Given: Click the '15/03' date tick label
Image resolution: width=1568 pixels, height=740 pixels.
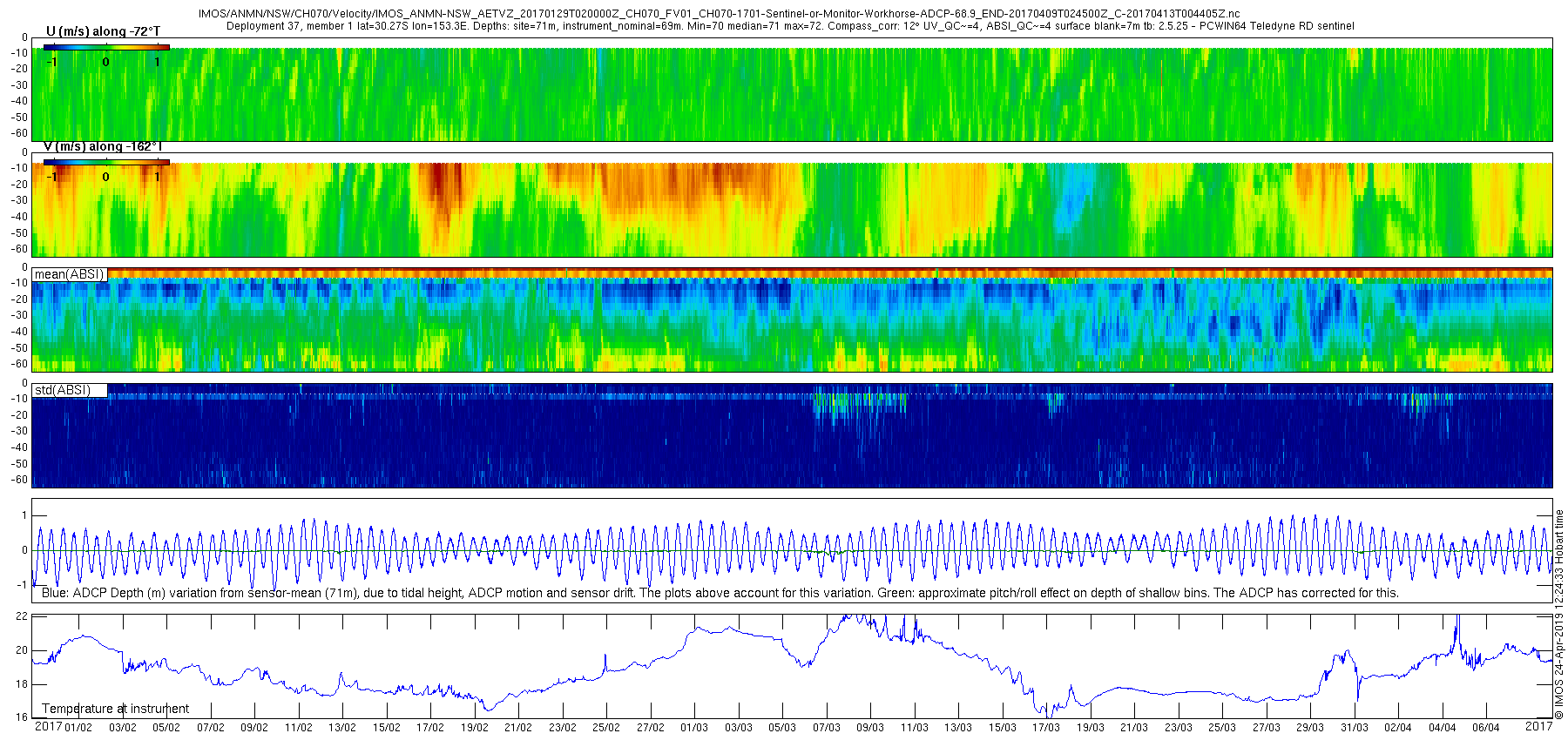Looking at the screenshot, I should 1002,728.
